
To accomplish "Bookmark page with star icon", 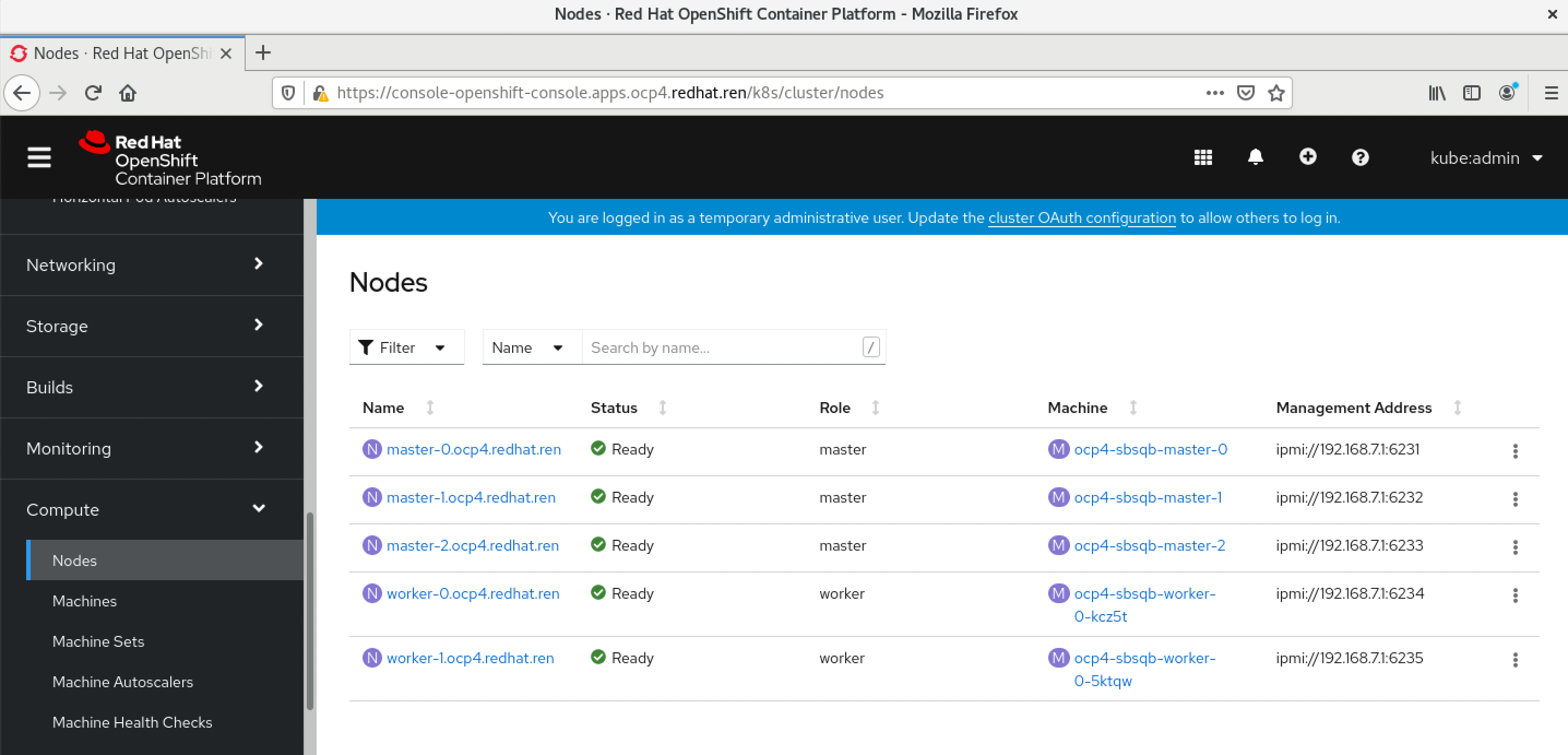I will (1276, 93).
